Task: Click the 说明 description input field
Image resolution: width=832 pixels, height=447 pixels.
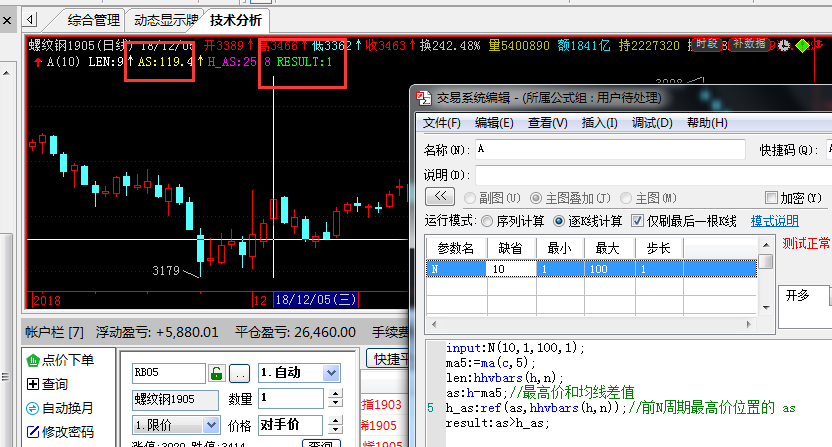Action: pos(653,175)
